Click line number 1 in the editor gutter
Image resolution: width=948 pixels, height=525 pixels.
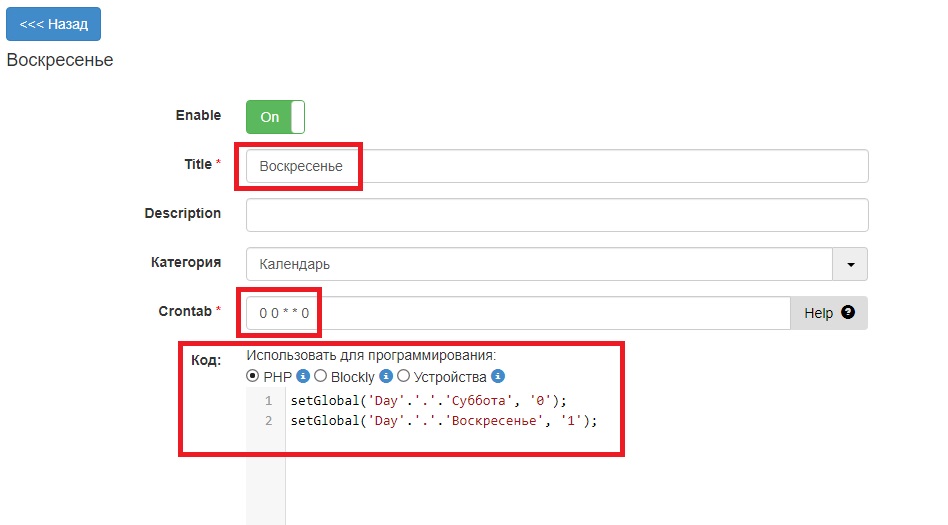267,401
